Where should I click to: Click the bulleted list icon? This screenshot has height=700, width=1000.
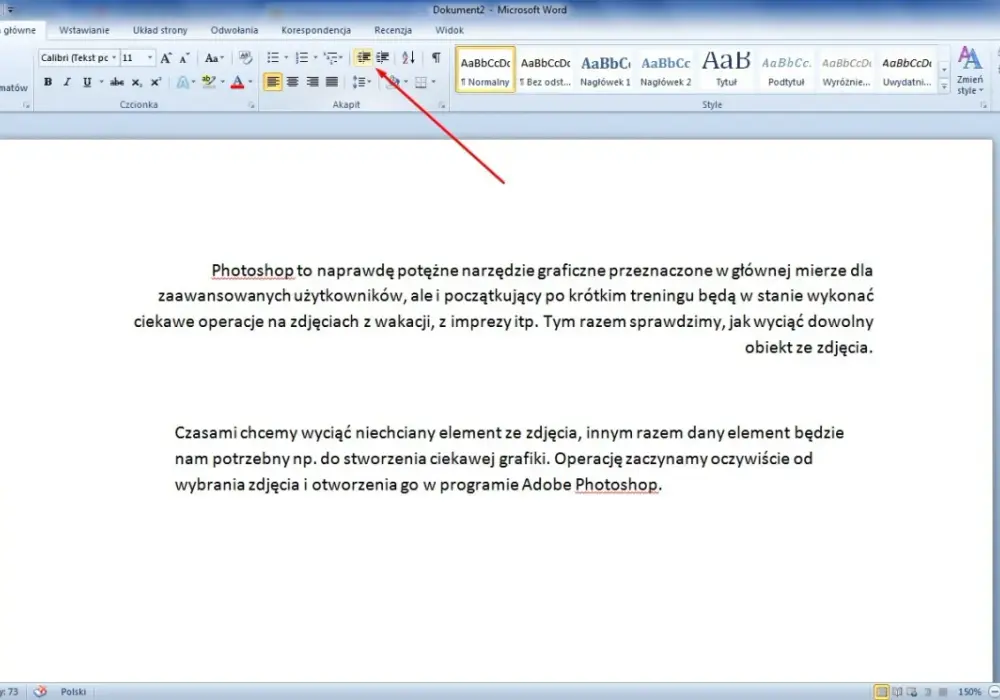273,58
